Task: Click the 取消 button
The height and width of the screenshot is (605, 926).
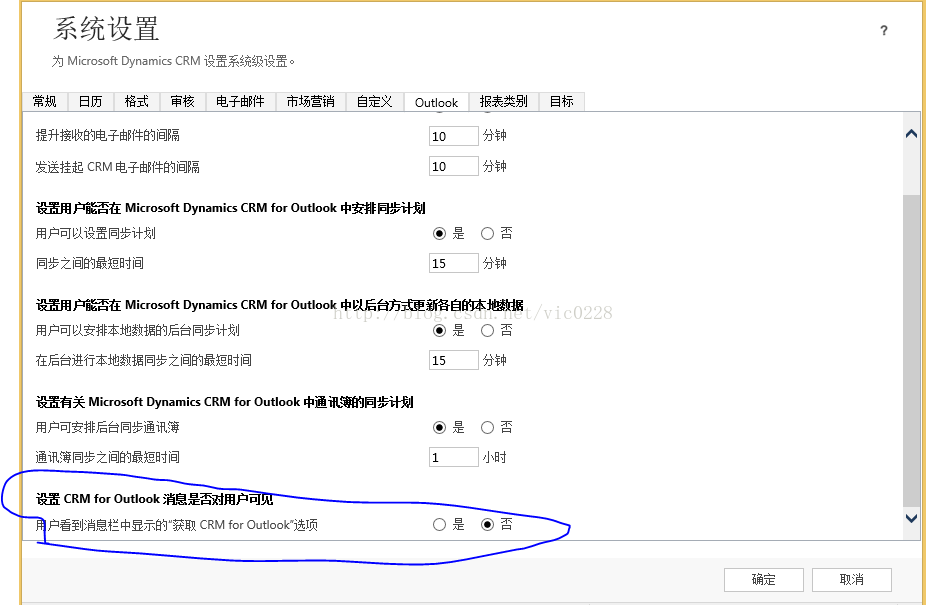Action: click(x=852, y=580)
